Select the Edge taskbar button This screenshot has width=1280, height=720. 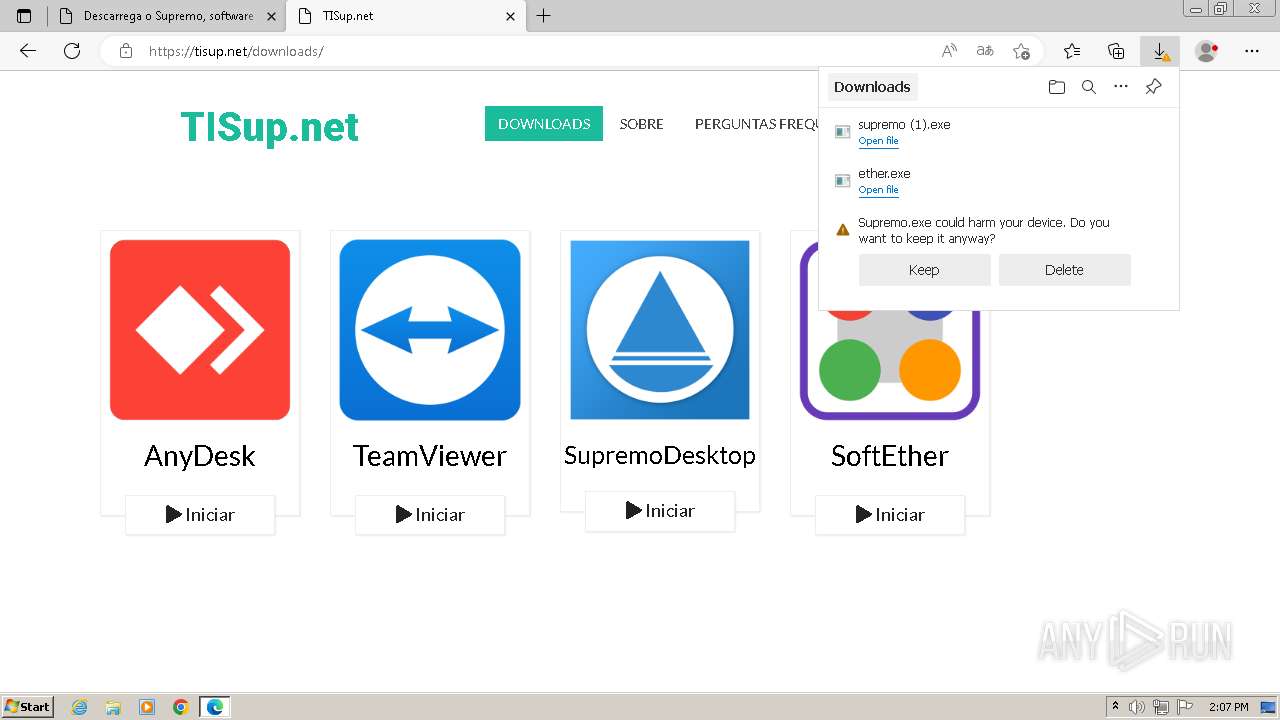click(215, 707)
